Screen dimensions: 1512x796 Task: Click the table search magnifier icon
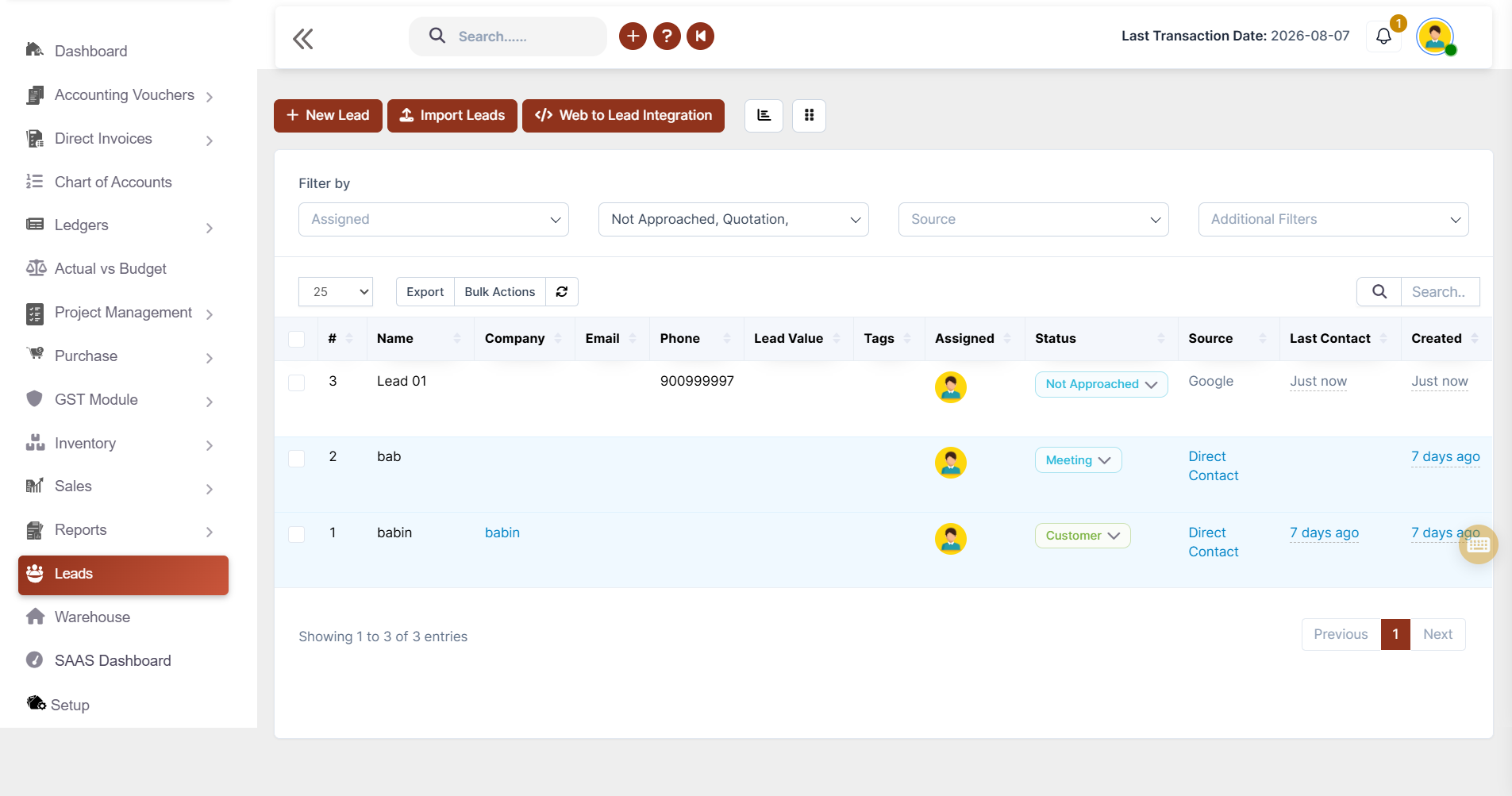click(1379, 291)
